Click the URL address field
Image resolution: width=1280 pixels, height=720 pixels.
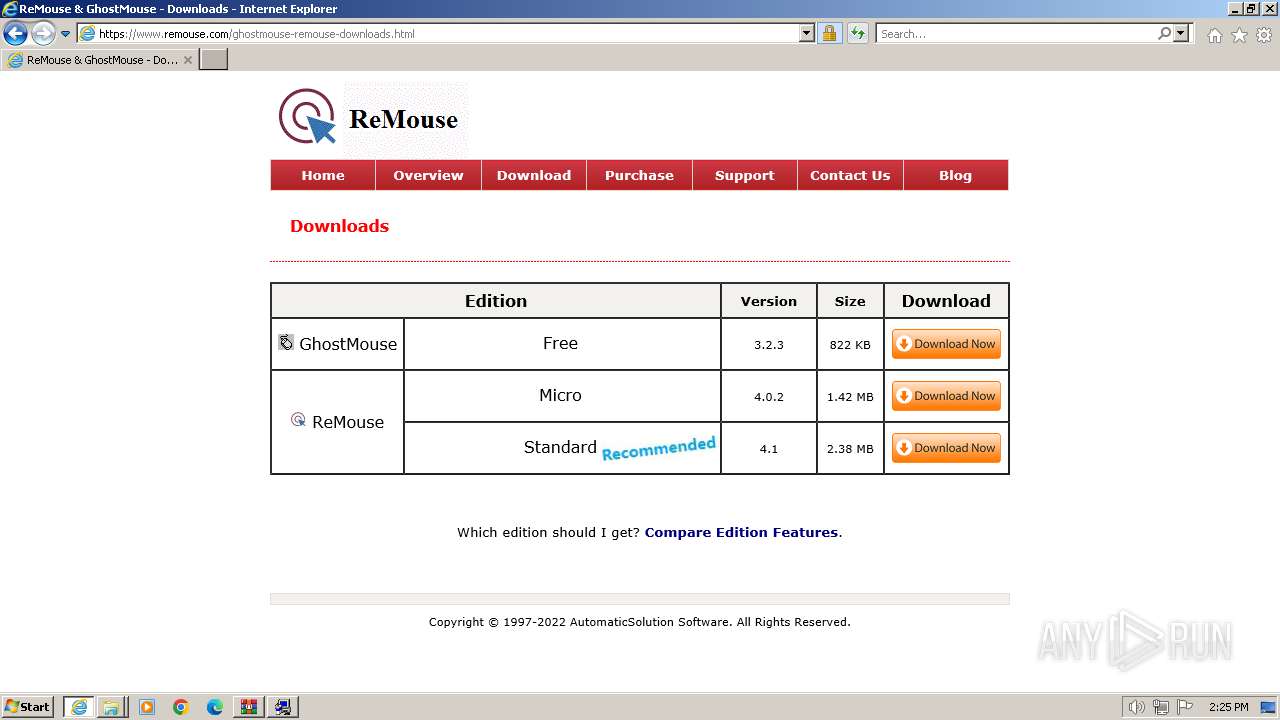click(447, 34)
